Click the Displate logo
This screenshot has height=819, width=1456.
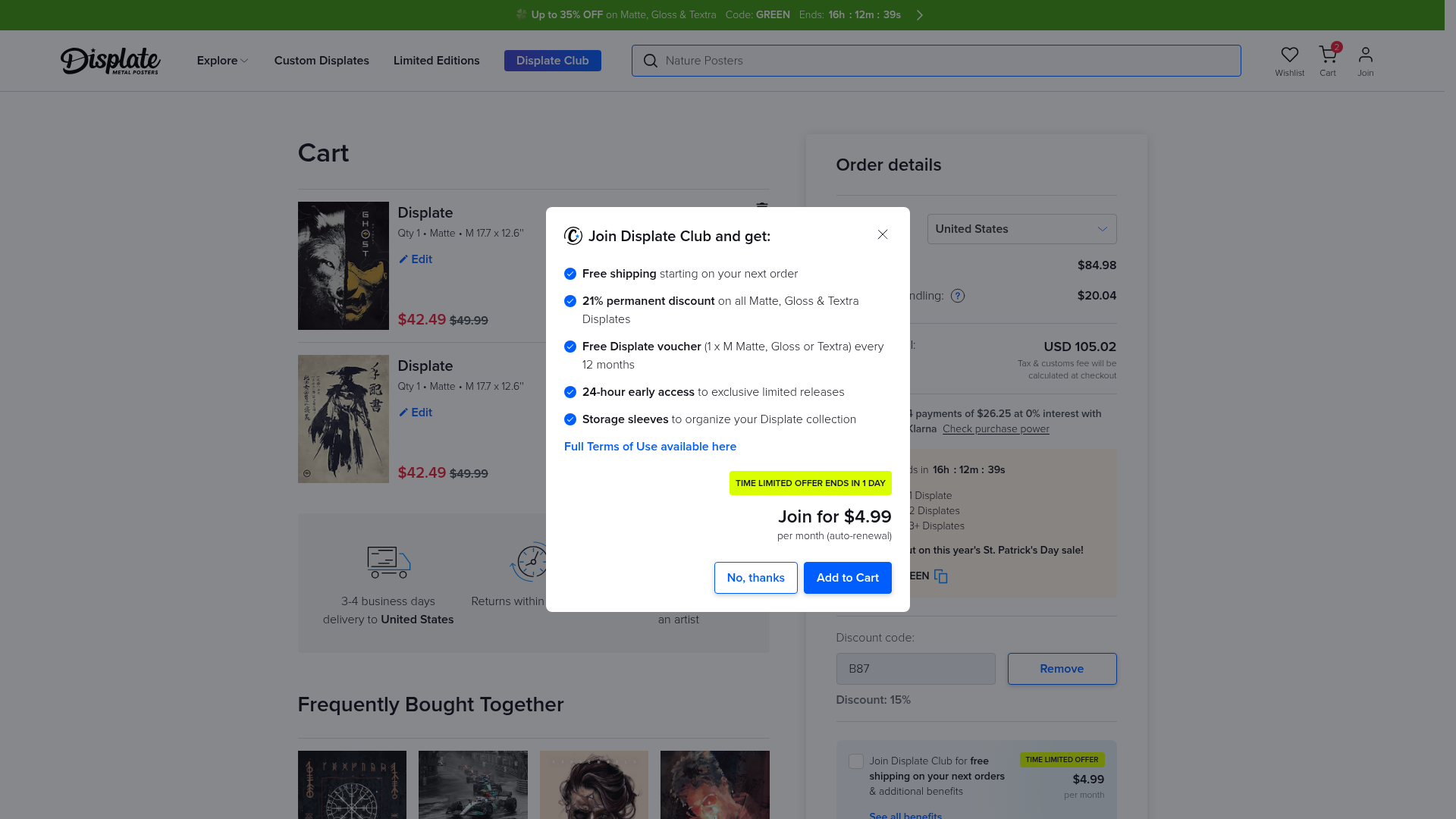(110, 61)
